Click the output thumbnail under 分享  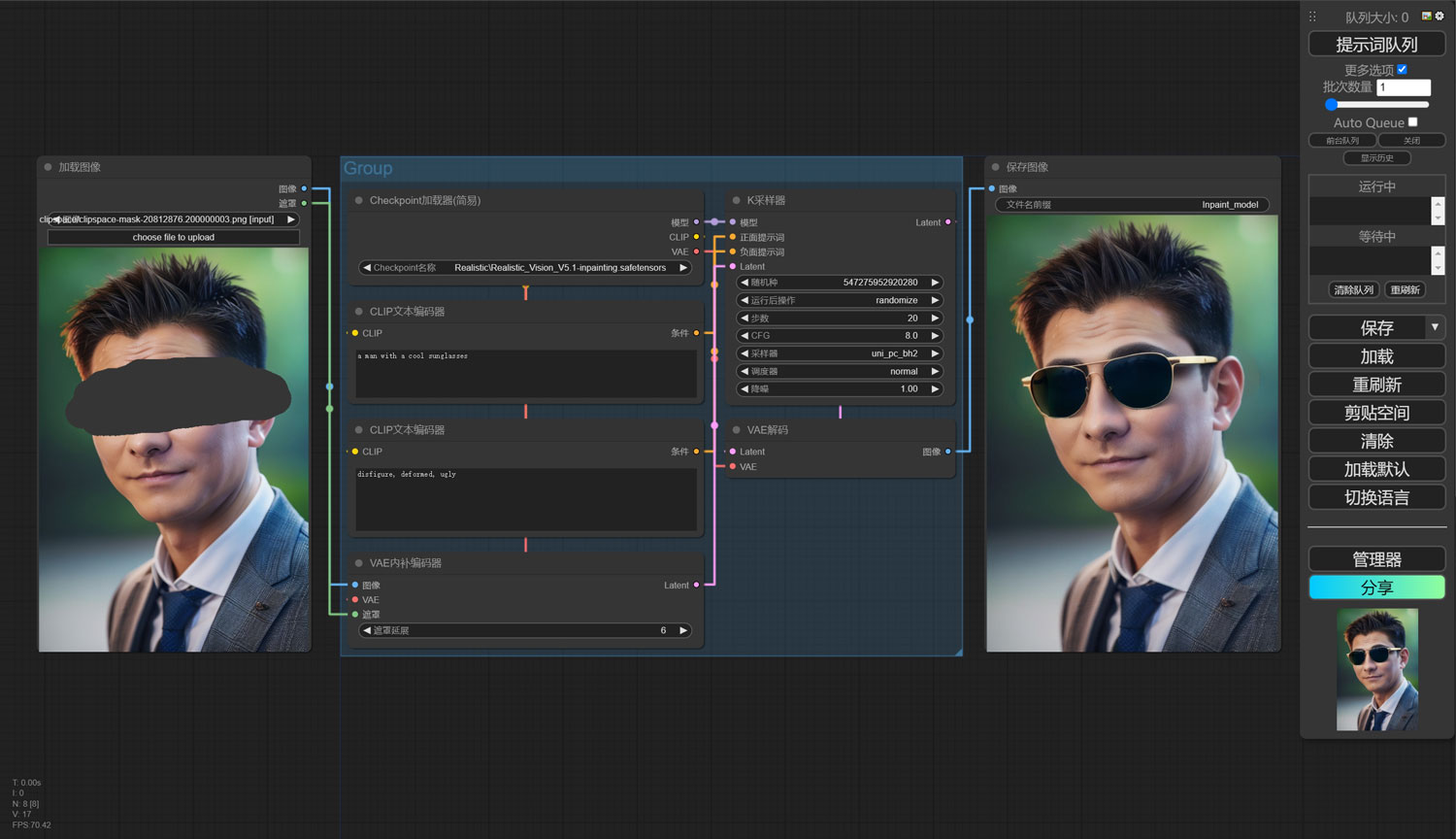coord(1376,669)
